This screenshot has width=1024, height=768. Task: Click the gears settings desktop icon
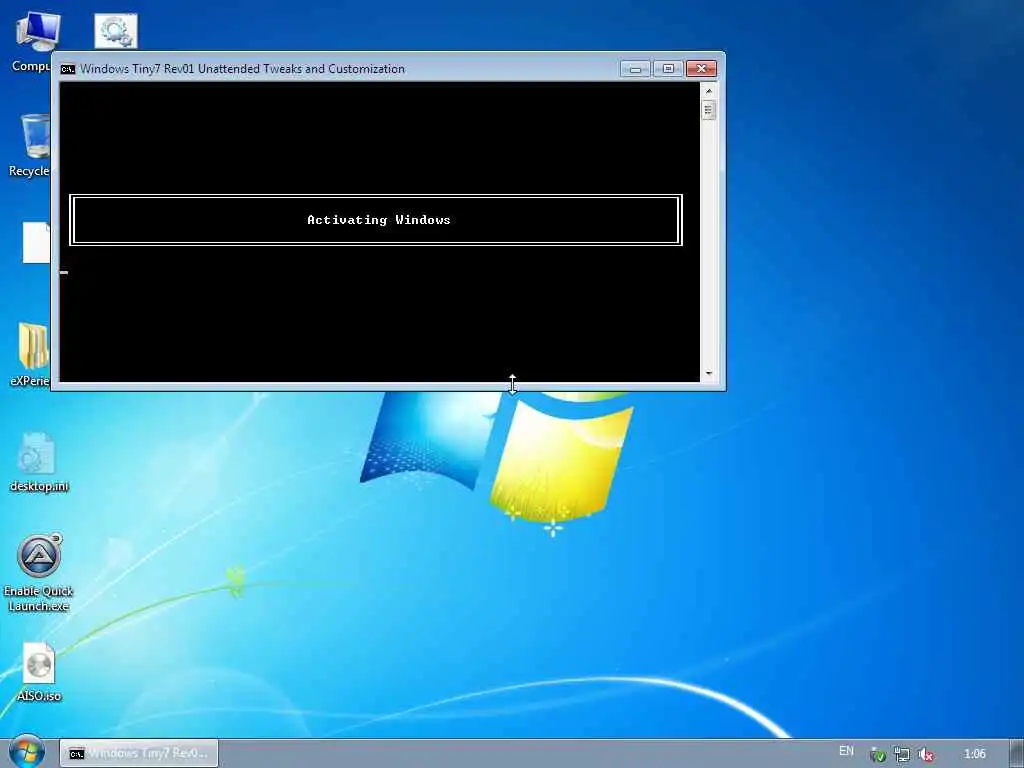tap(116, 31)
